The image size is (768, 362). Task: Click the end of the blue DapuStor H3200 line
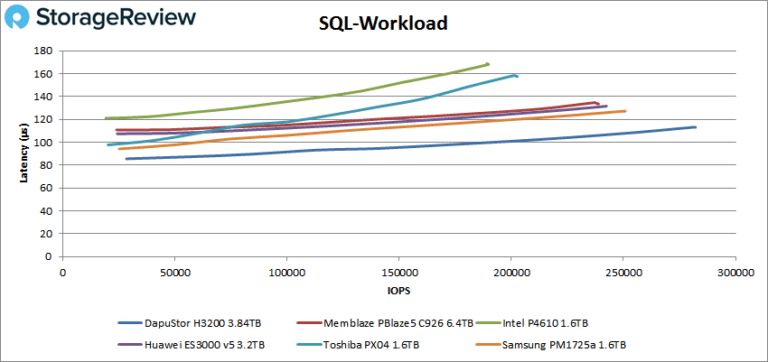[695, 127]
